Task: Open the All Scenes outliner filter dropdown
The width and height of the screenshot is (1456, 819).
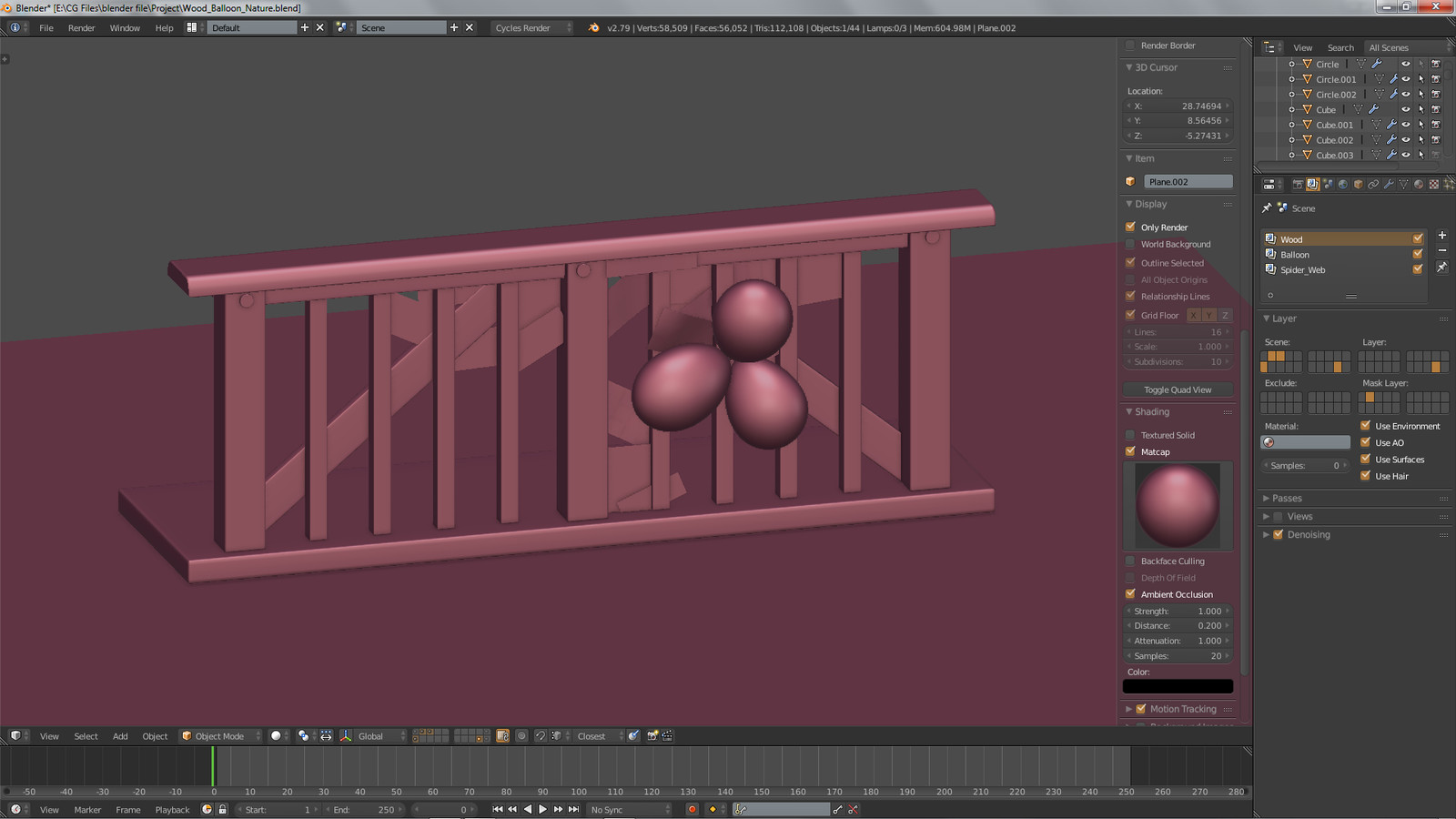Action: pos(1408,47)
